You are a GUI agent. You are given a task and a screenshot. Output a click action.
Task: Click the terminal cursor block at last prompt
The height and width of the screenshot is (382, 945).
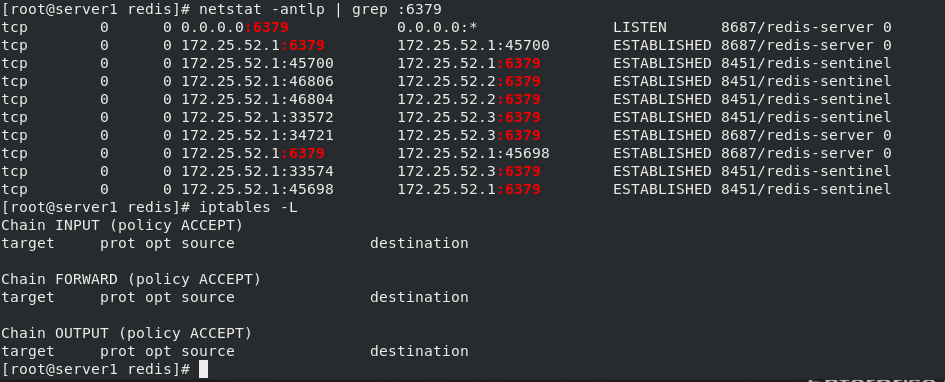pos(203,369)
